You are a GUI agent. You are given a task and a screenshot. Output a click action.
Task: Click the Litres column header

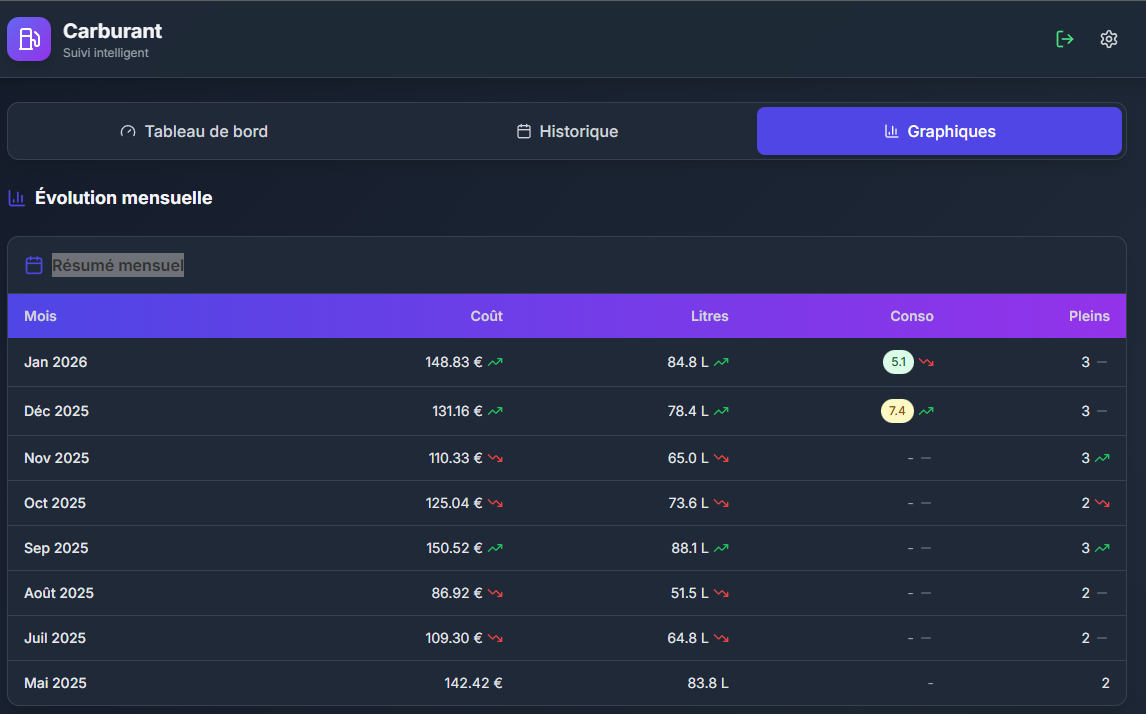pyautogui.click(x=709, y=316)
